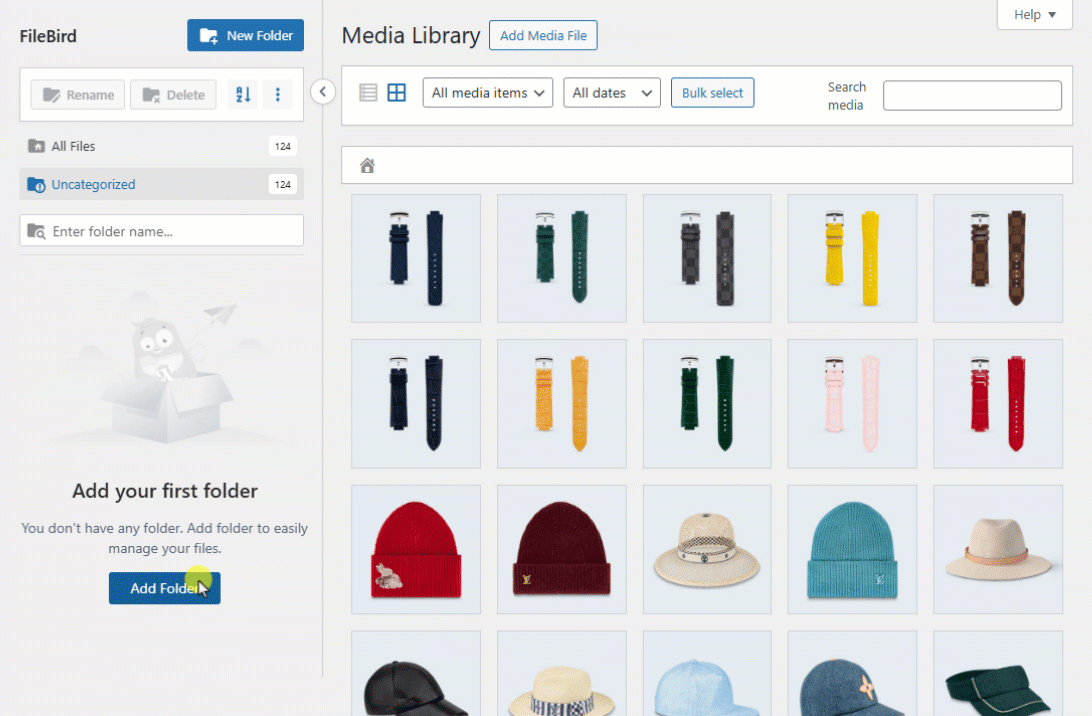
Task: Select the yellow watch strap thumbnail
Action: [852, 258]
